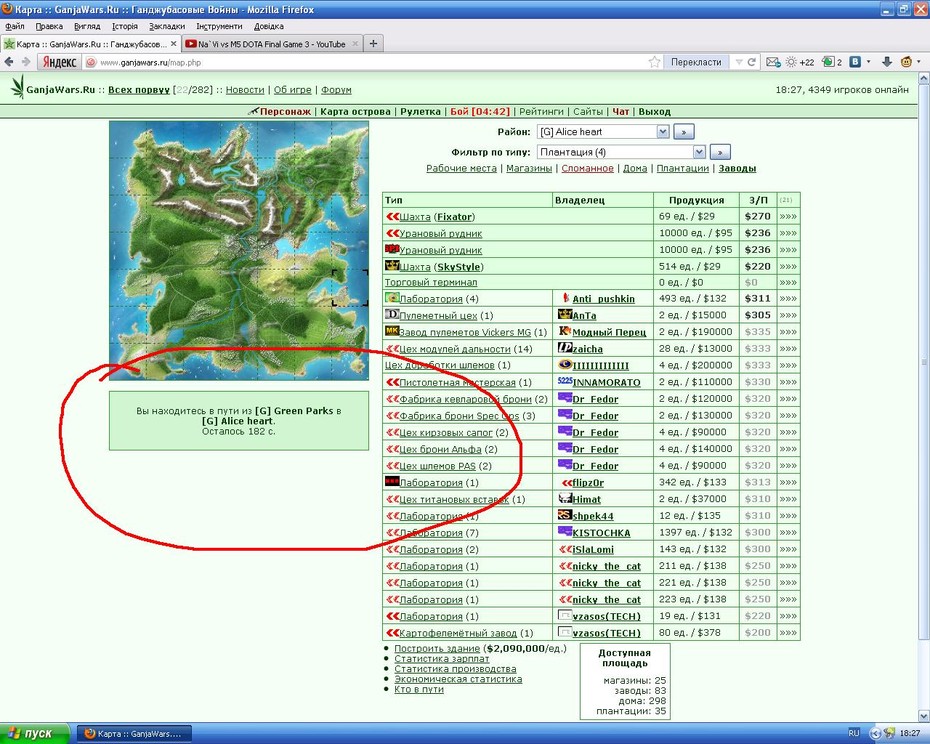Open the Закладки menu
The width and height of the screenshot is (930, 744).
tap(167, 26)
